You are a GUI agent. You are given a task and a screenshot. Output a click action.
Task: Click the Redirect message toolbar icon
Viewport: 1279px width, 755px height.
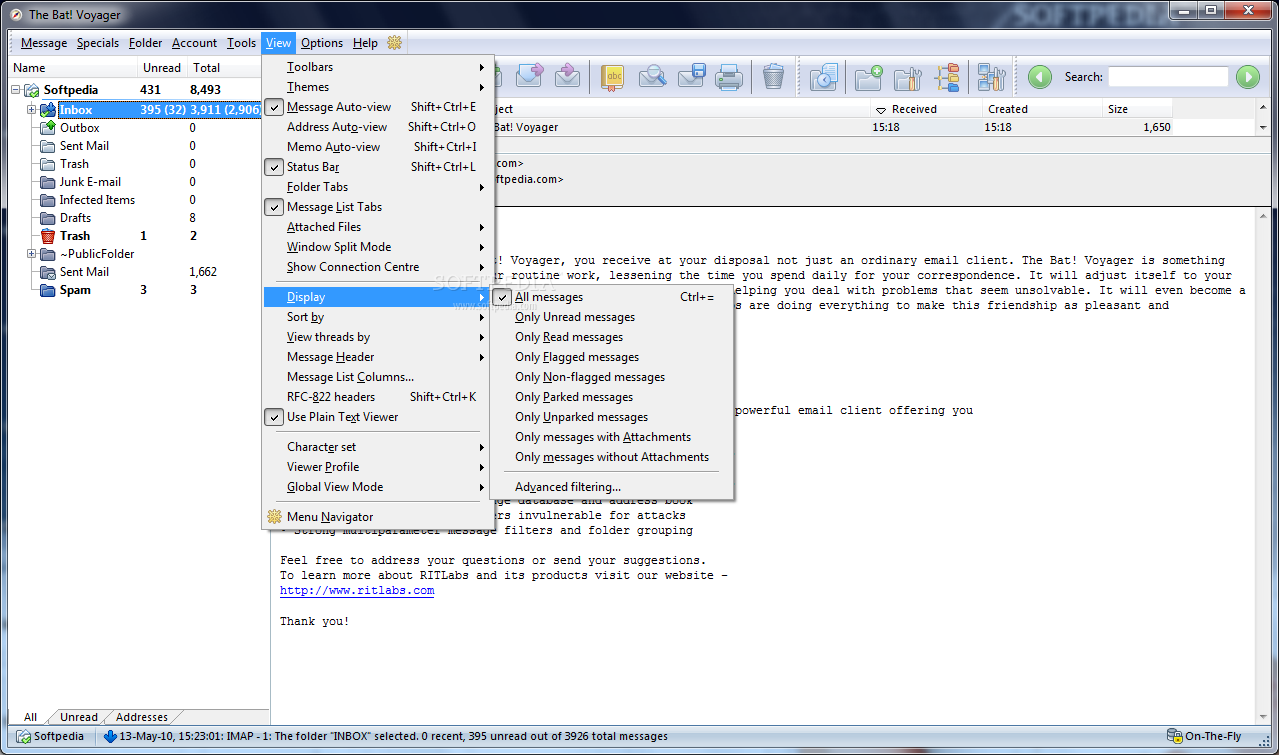click(x=567, y=77)
